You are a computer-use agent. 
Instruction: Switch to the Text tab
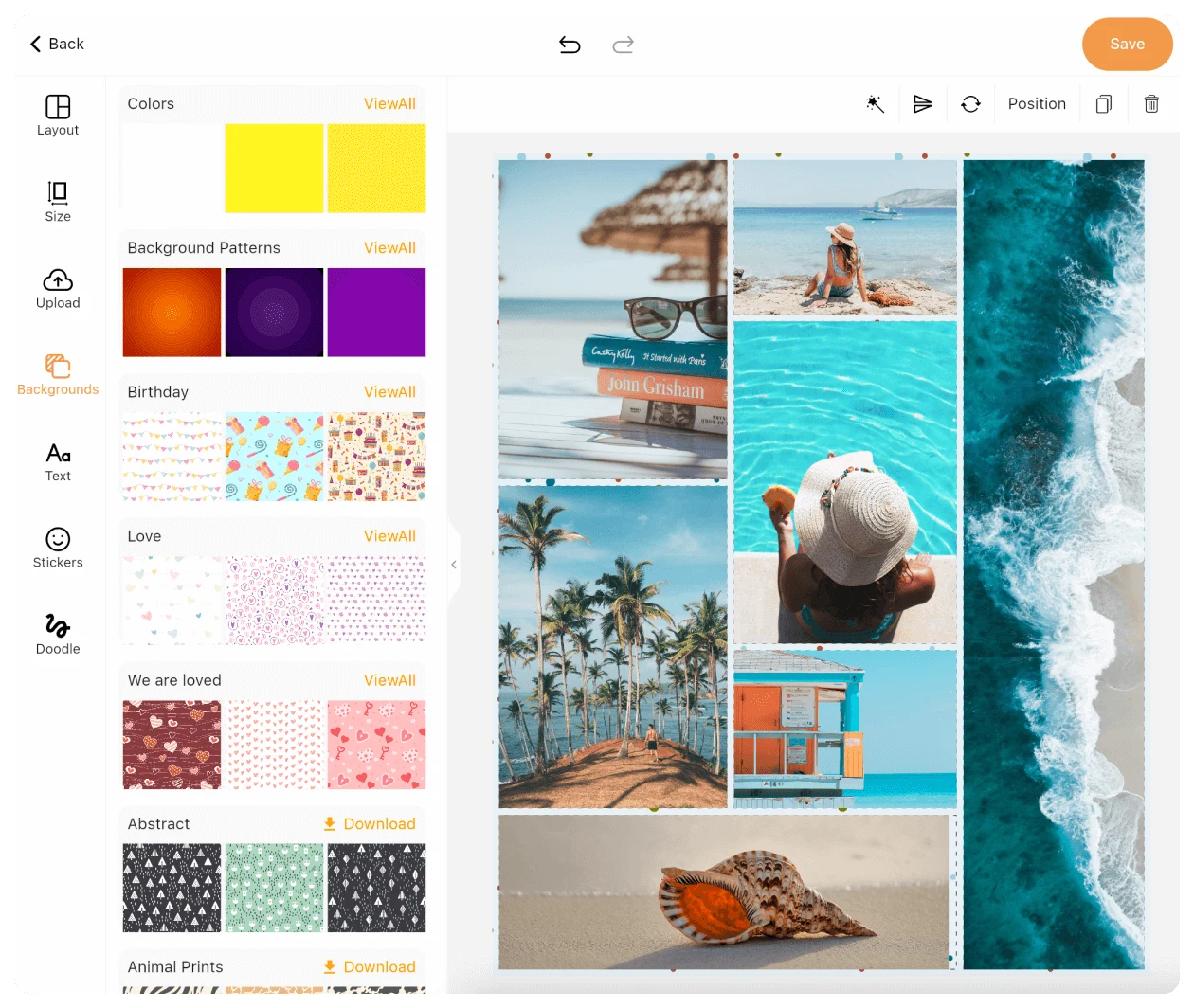pos(58,462)
